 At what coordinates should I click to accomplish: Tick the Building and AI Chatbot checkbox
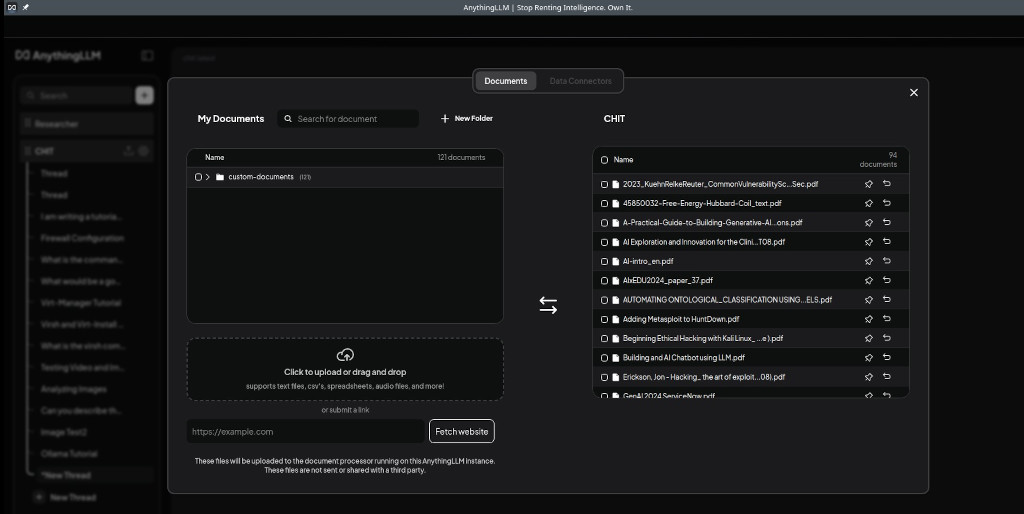[604, 359]
